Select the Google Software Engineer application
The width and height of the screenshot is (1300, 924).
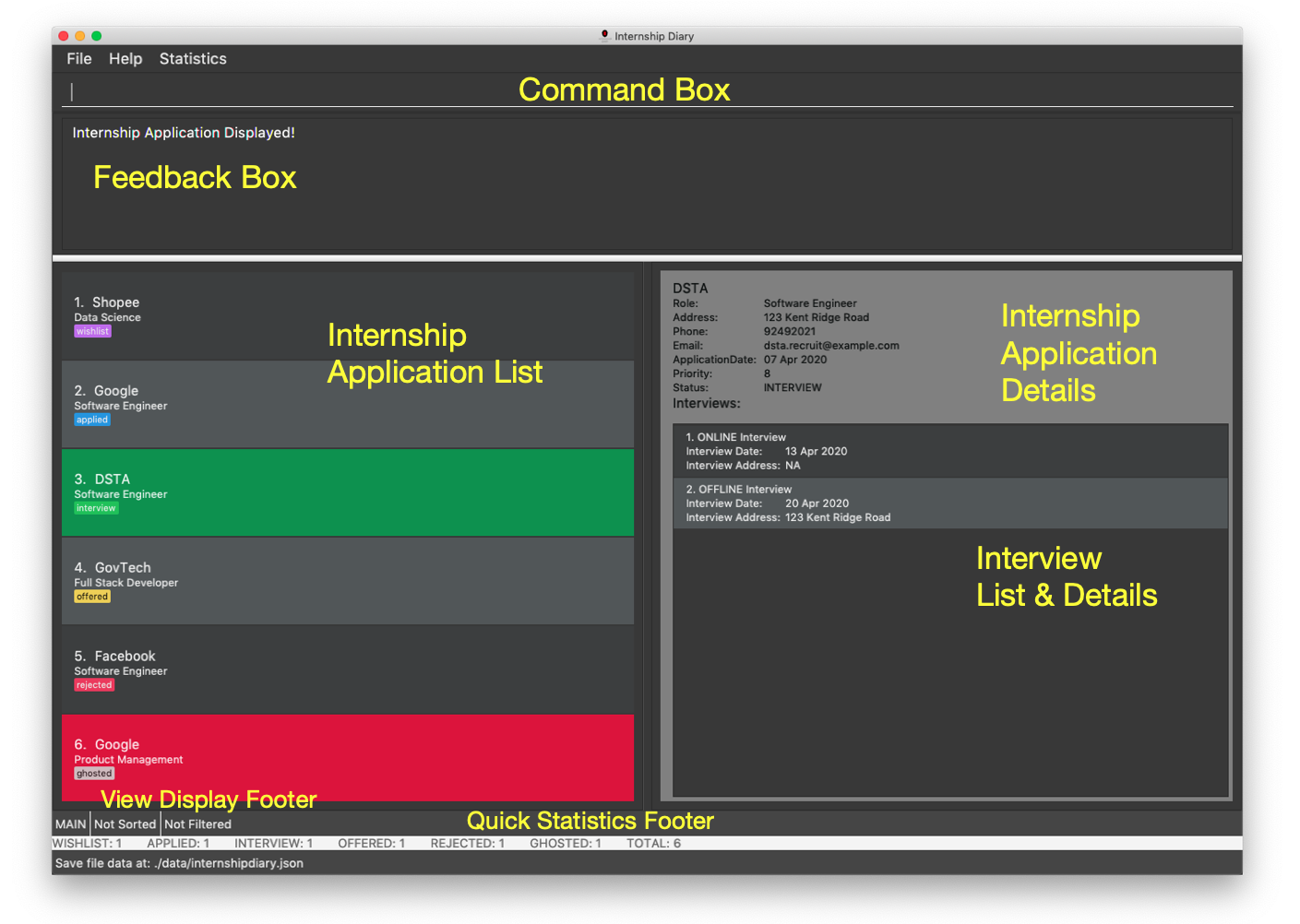click(348, 405)
